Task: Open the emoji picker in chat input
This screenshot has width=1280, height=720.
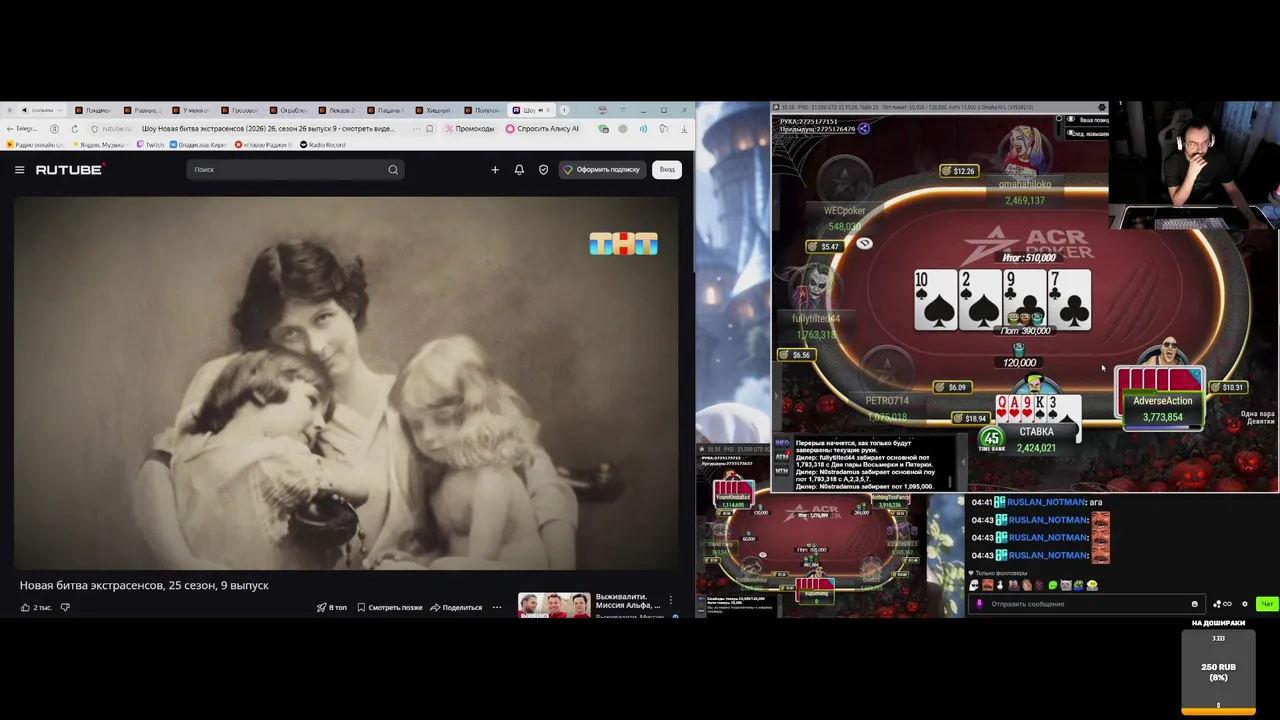Action: tap(1194, 604)
